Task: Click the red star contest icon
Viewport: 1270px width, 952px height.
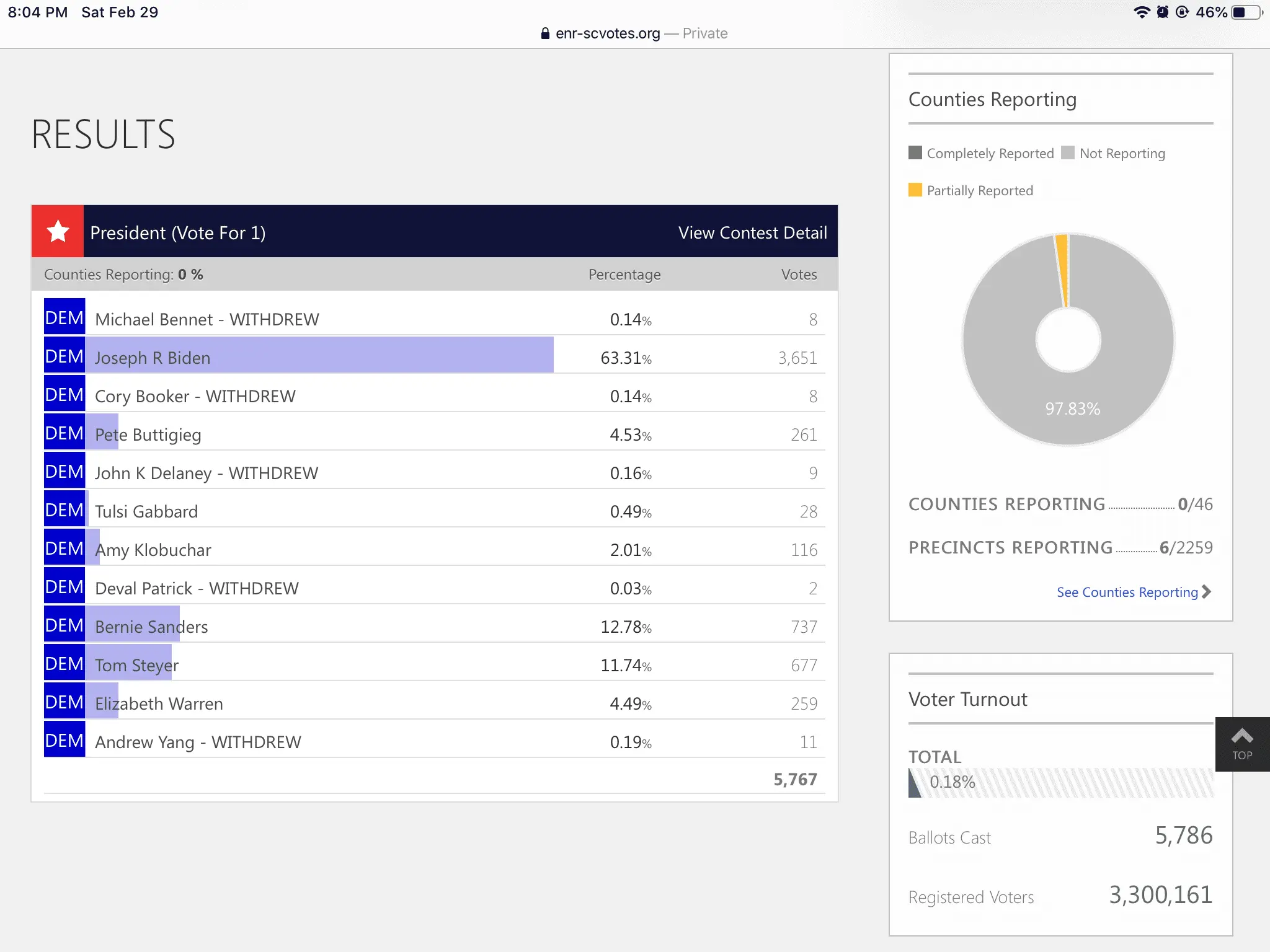Action: (x=58, y=232)
